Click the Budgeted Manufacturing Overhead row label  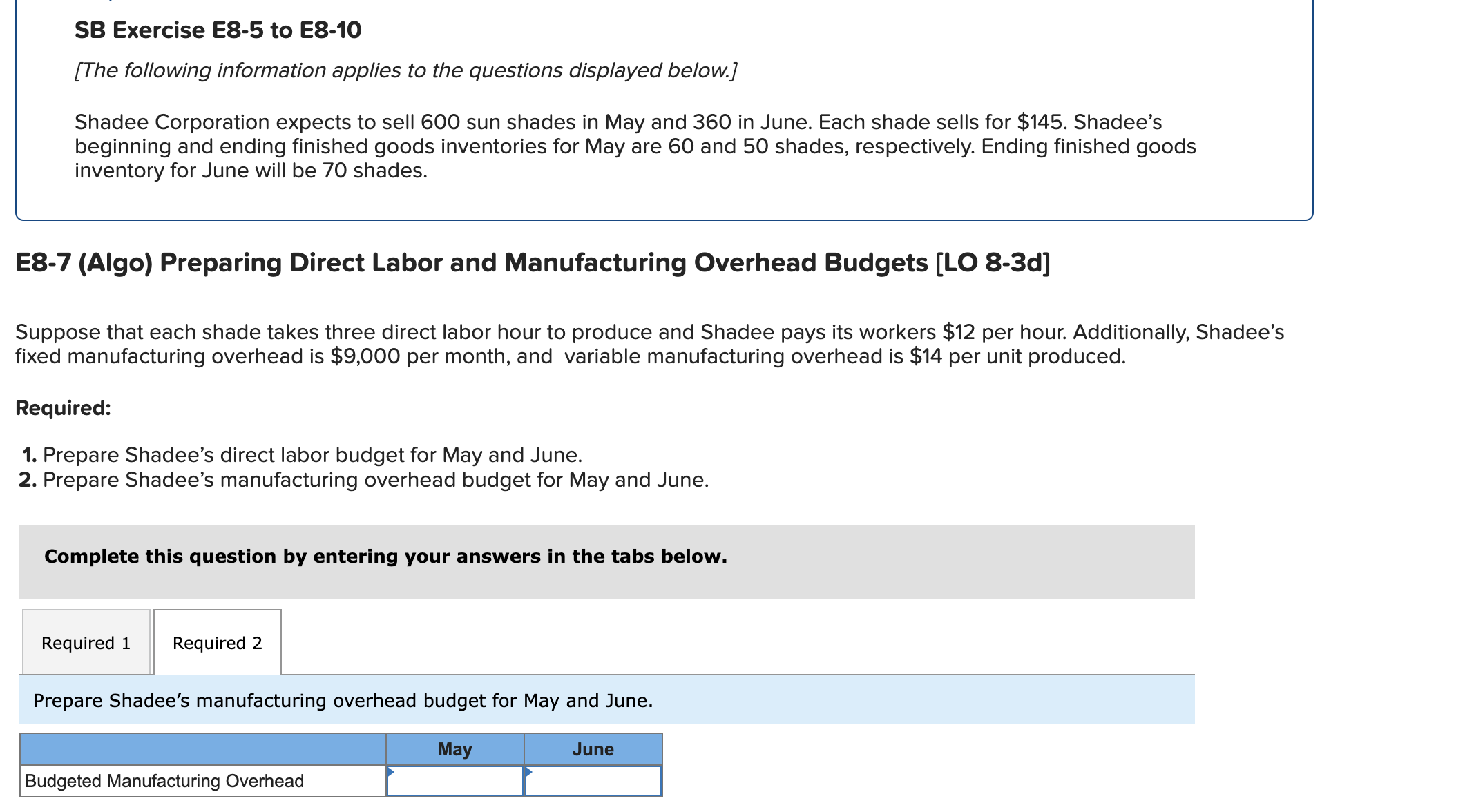click(x=164, y=781)
